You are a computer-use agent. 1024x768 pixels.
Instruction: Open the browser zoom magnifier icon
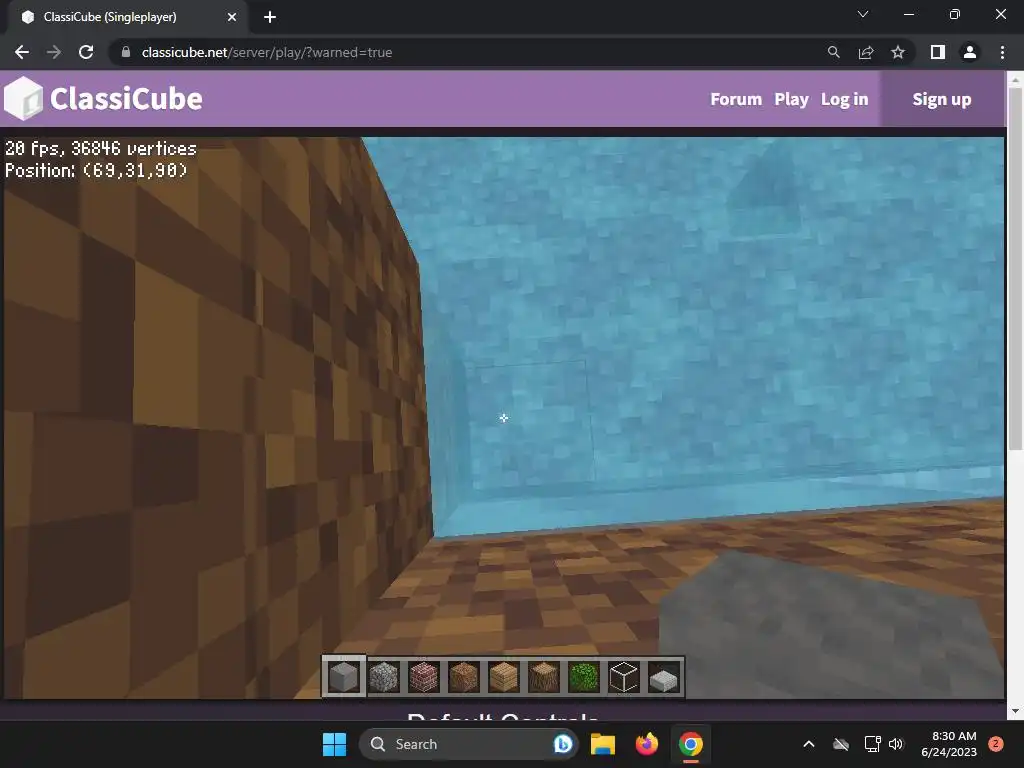tap(833, 52)
